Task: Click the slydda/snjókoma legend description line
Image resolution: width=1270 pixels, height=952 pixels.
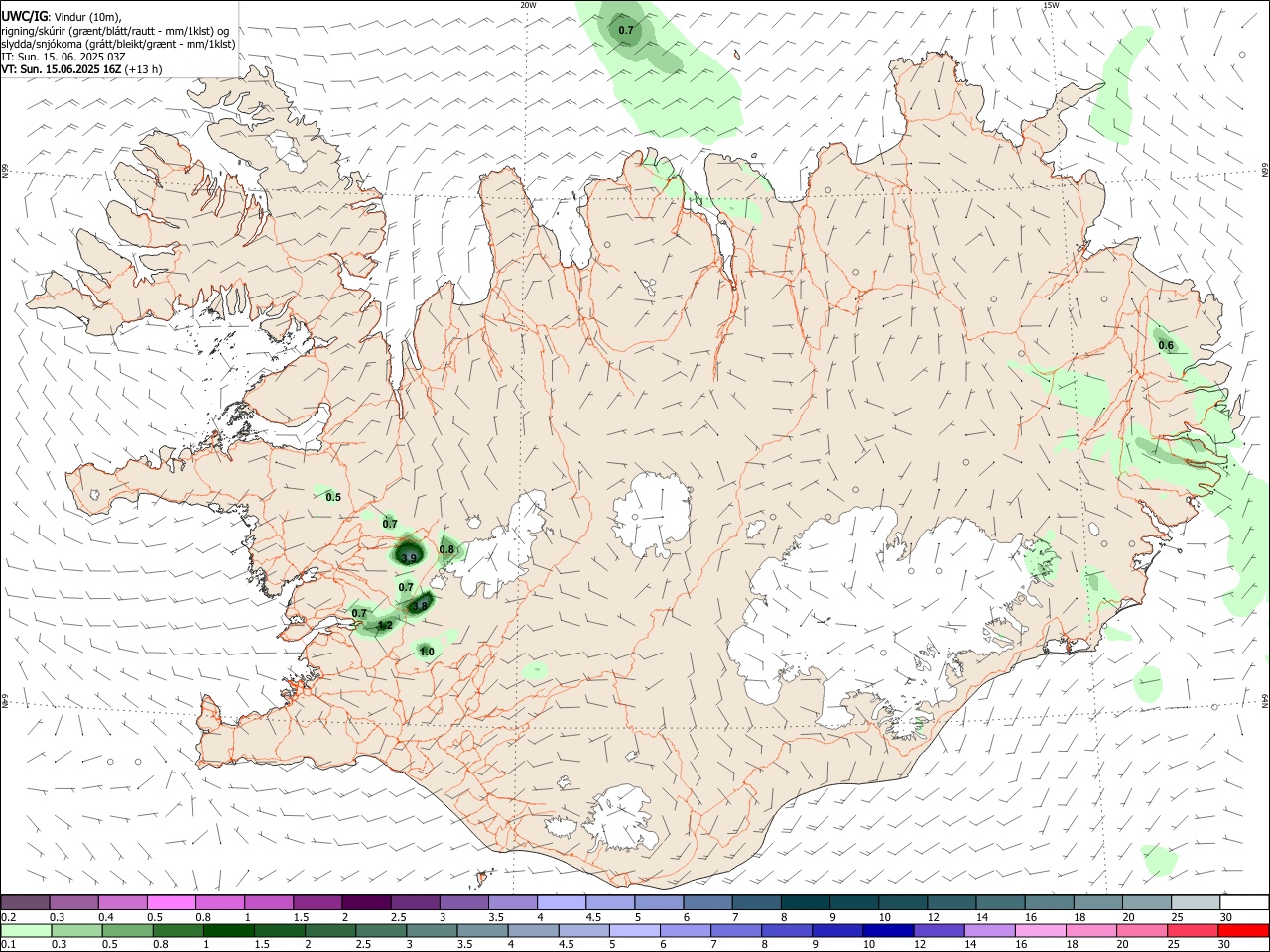Action: pyautogui.click(x=119, y=43)
